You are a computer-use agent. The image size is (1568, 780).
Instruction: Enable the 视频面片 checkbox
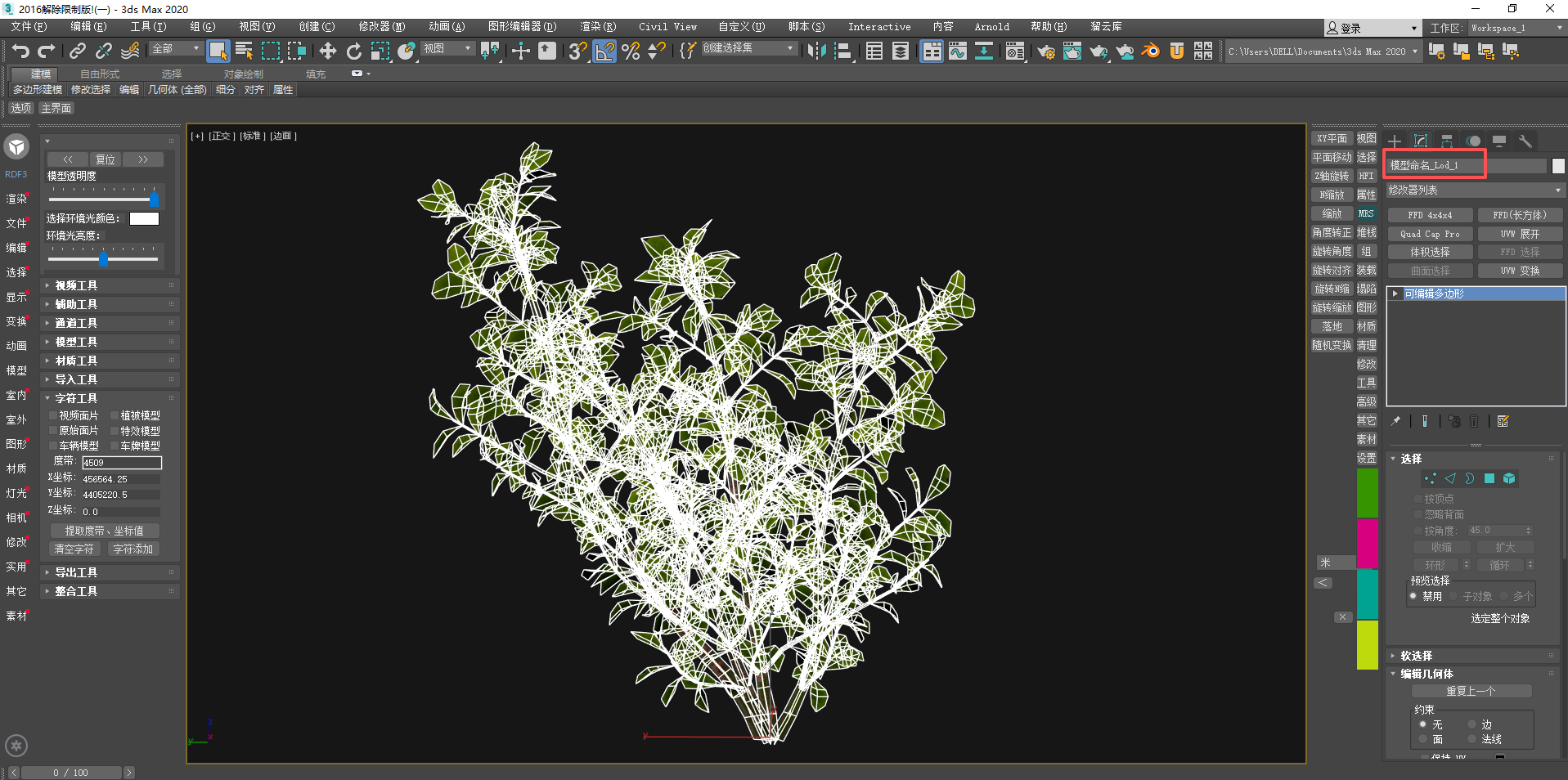[53, 416]
